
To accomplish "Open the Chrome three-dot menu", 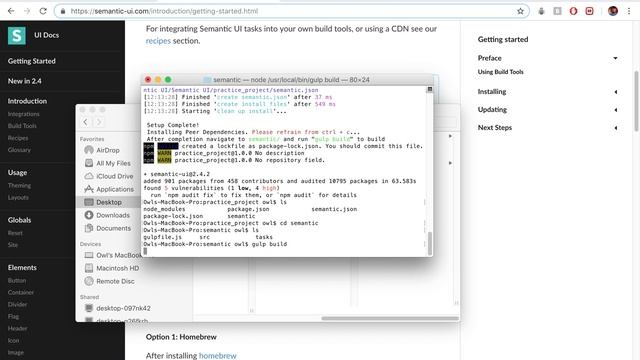I will pyautogui.click(x=629, y=11).
